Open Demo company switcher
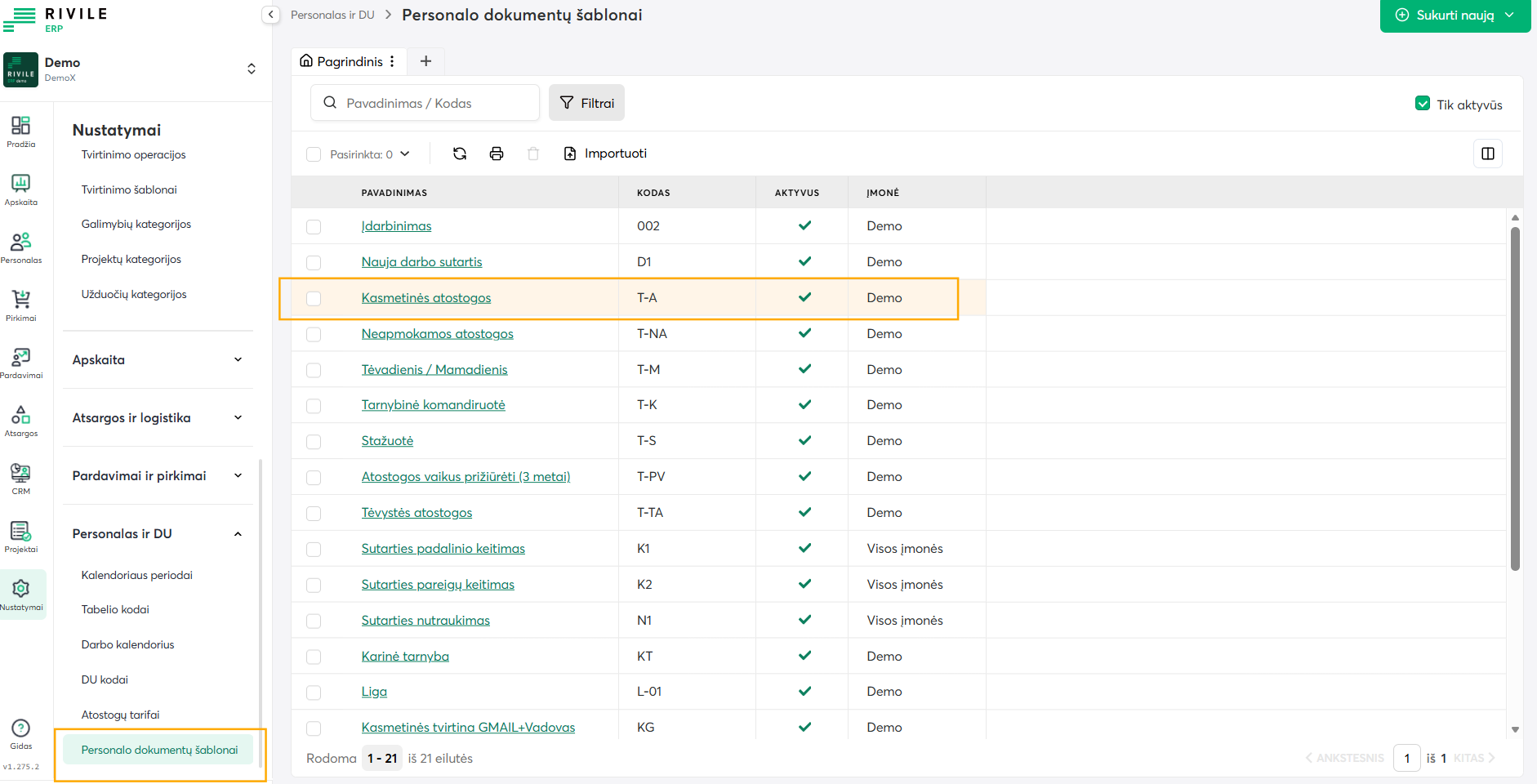Screen dimensions: 1537x784 (x=252, y=69)
